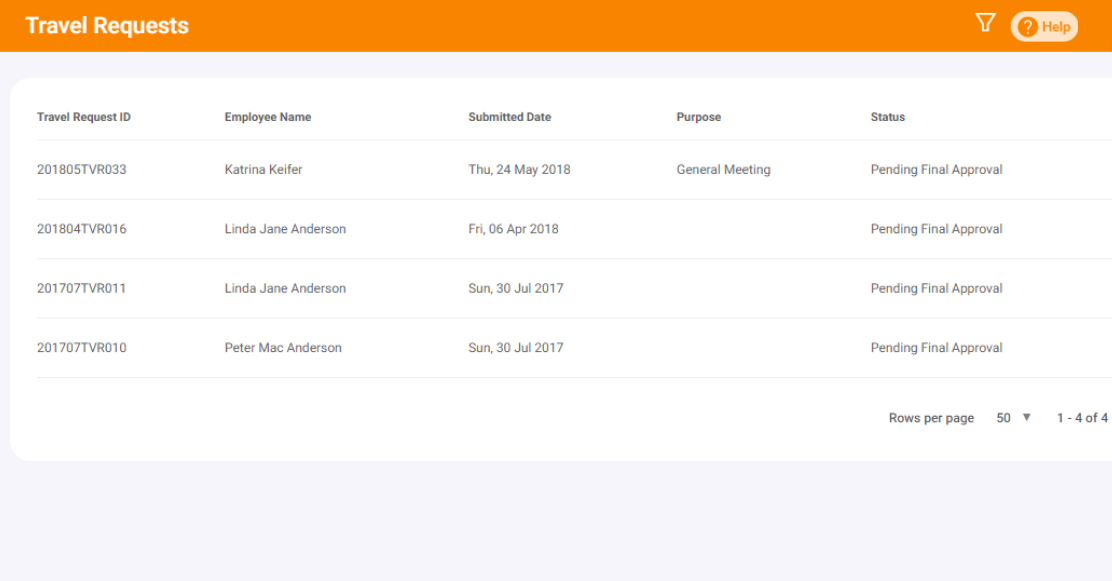The image size is (1112, 581).
Task: Sort by Employee Name column header
Action: [268, 117]
